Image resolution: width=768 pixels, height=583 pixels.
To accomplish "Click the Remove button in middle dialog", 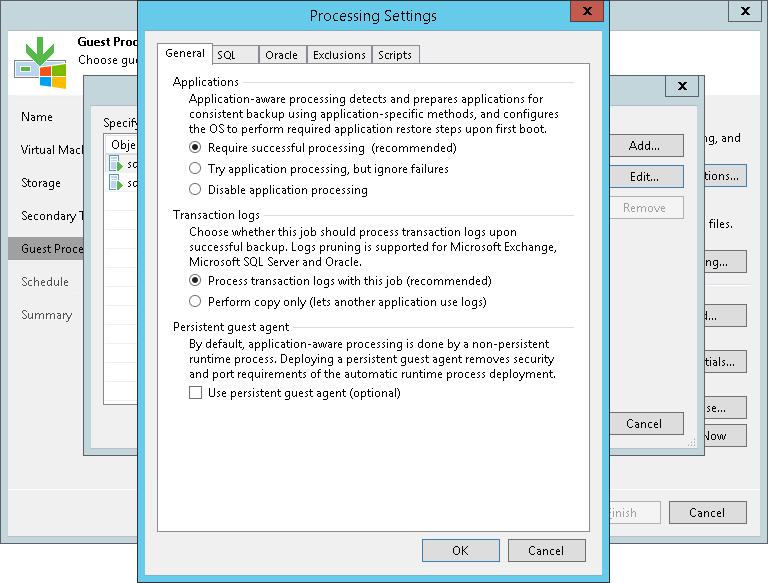I will [x=645, y=208].
